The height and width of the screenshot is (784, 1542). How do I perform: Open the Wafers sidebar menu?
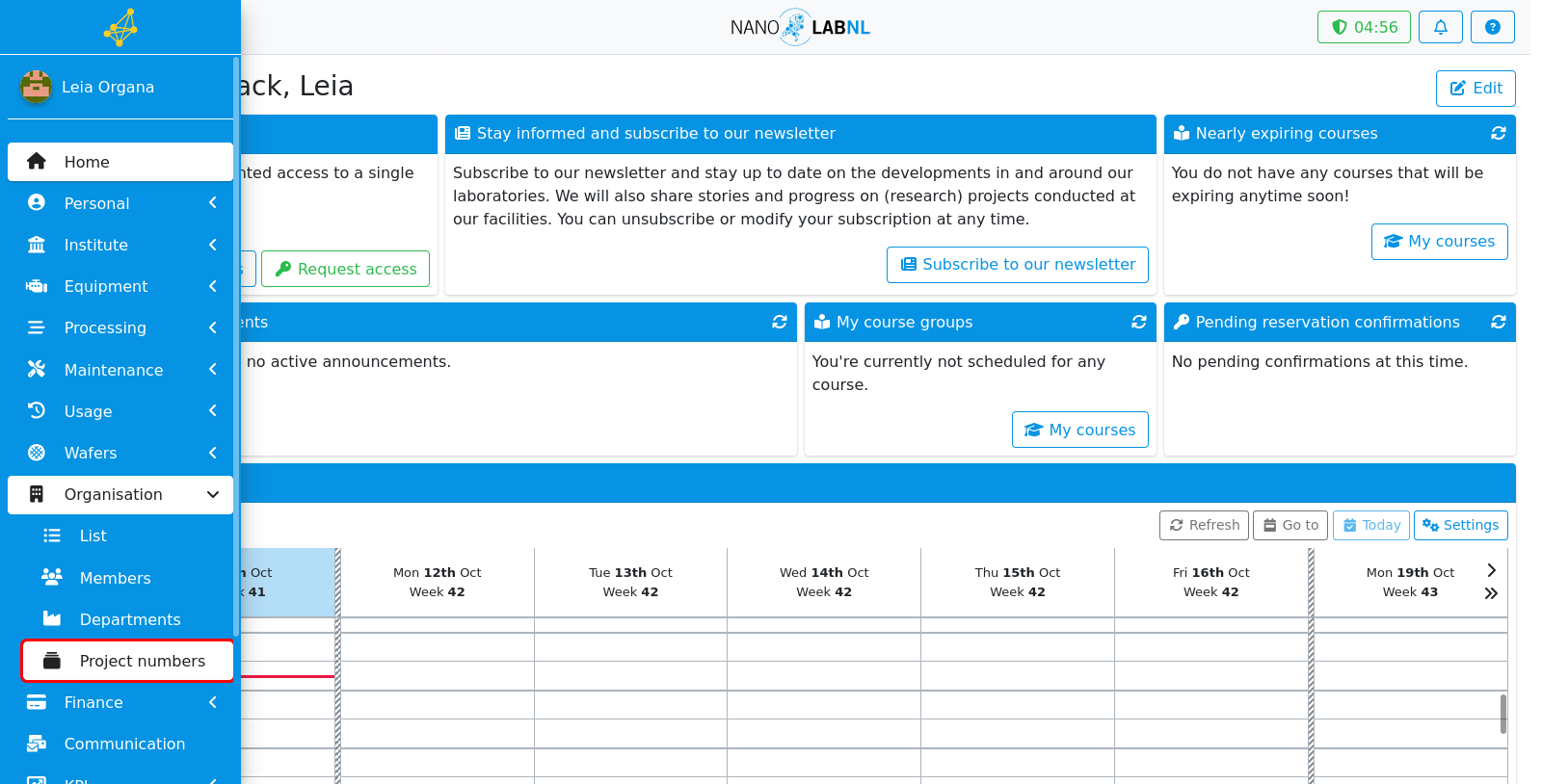120,453
